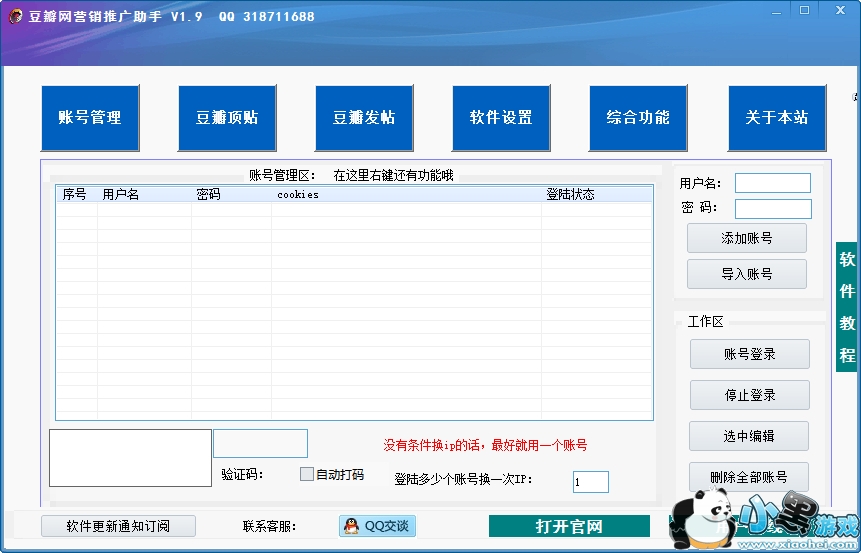Click the 联系客服 label
Image resolution: width=861 pixels, height=553 pixels.
[x=269, y=527]
